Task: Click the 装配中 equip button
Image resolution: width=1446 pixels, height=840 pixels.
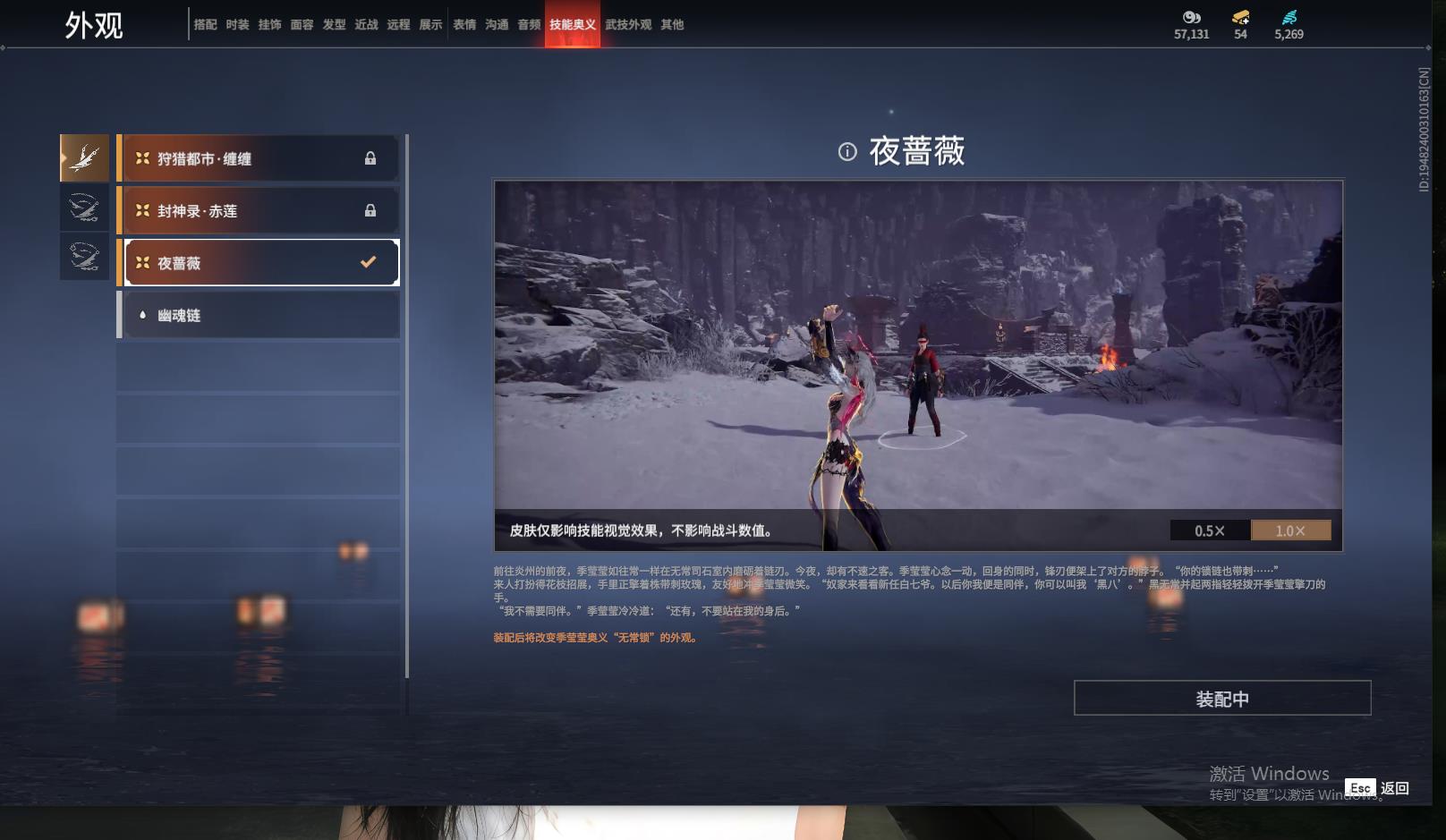Action: [1222, 698]
